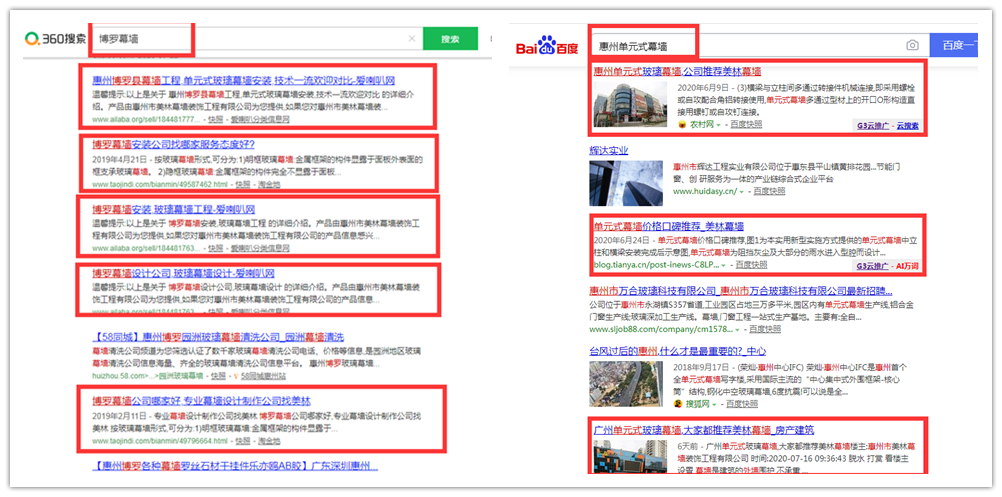Screen dimensions: 1002x497
Task: Click the colorful building thumbnail of 广州单元式玻璃幕墙
Action: click(x=629, y=455)
